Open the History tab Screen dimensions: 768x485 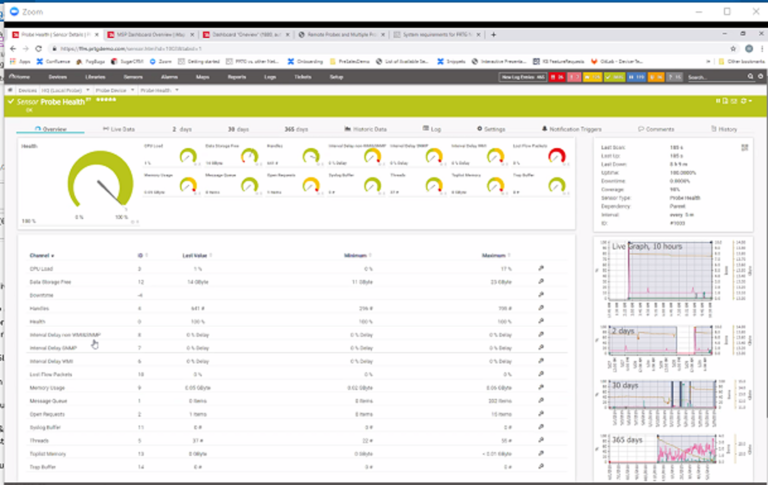point(724,129)
